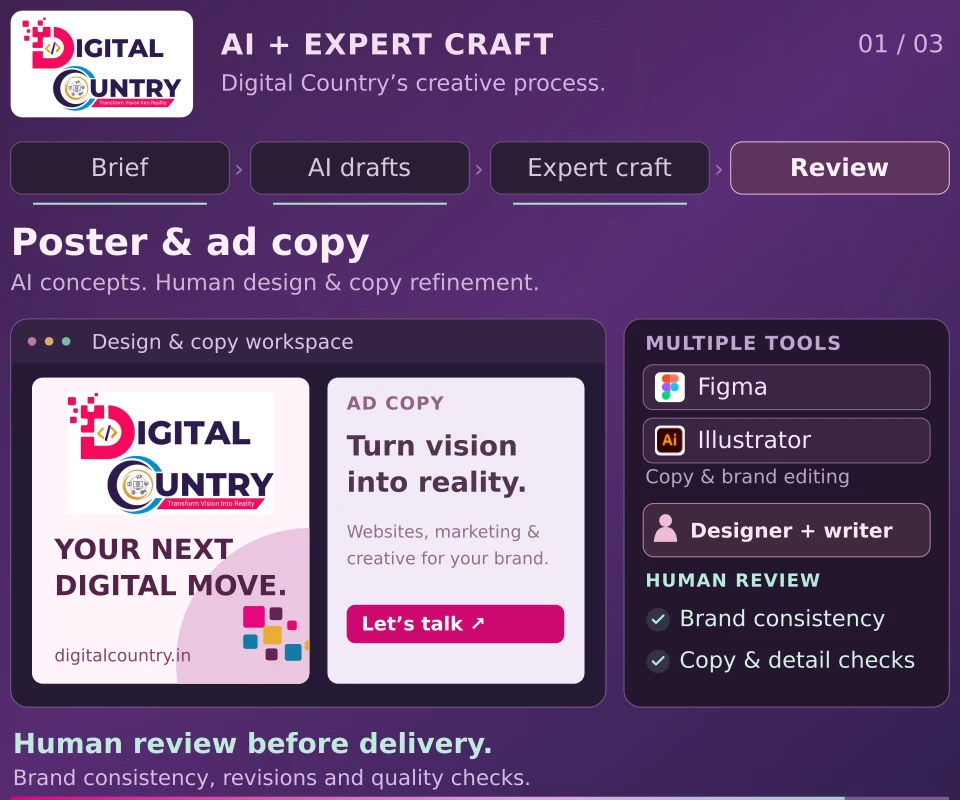This screenshot has height=800, width=960.
Task: Click the person icon beside Designer + writer
Action: [x=665, y=528]
